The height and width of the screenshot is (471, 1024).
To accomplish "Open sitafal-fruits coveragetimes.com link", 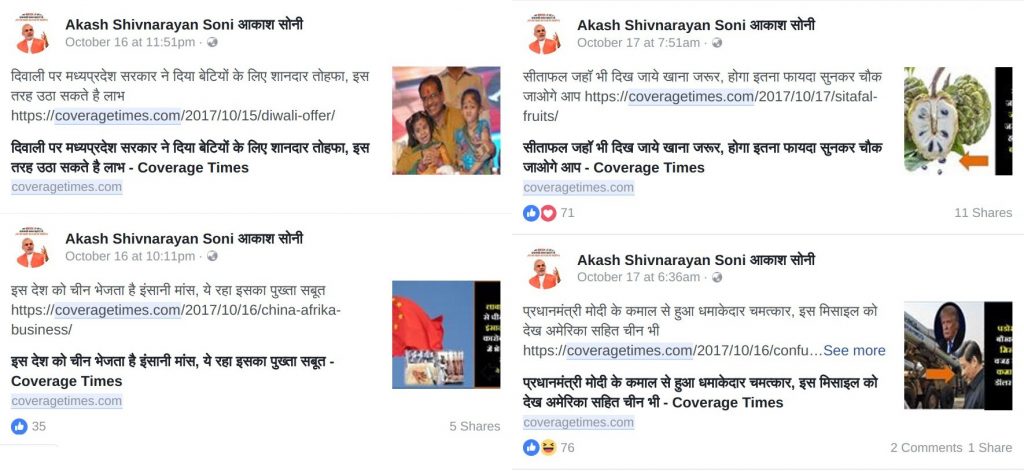I will tap(700, 106).
